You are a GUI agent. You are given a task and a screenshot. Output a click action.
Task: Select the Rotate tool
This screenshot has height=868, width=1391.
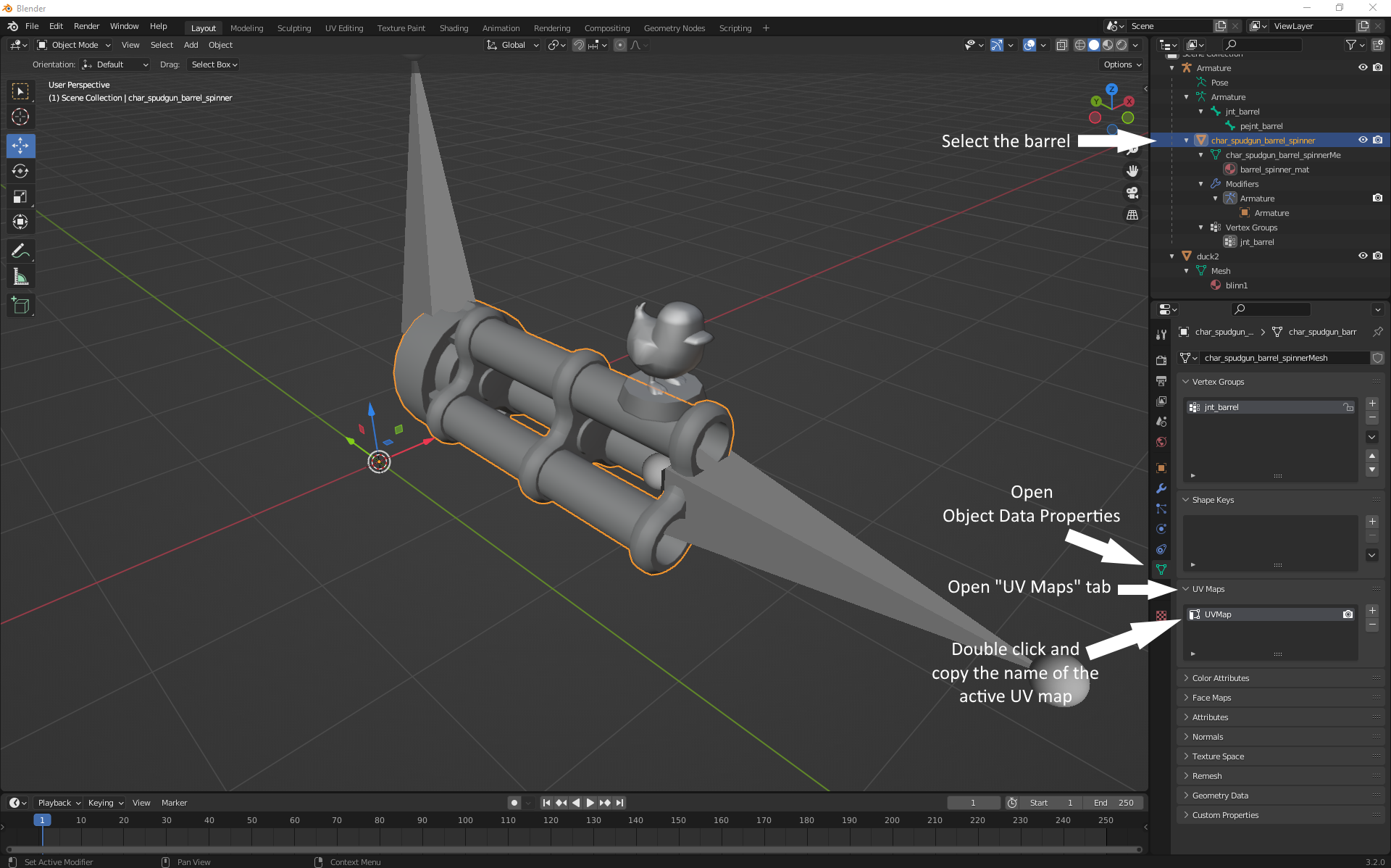click(20, 171)
